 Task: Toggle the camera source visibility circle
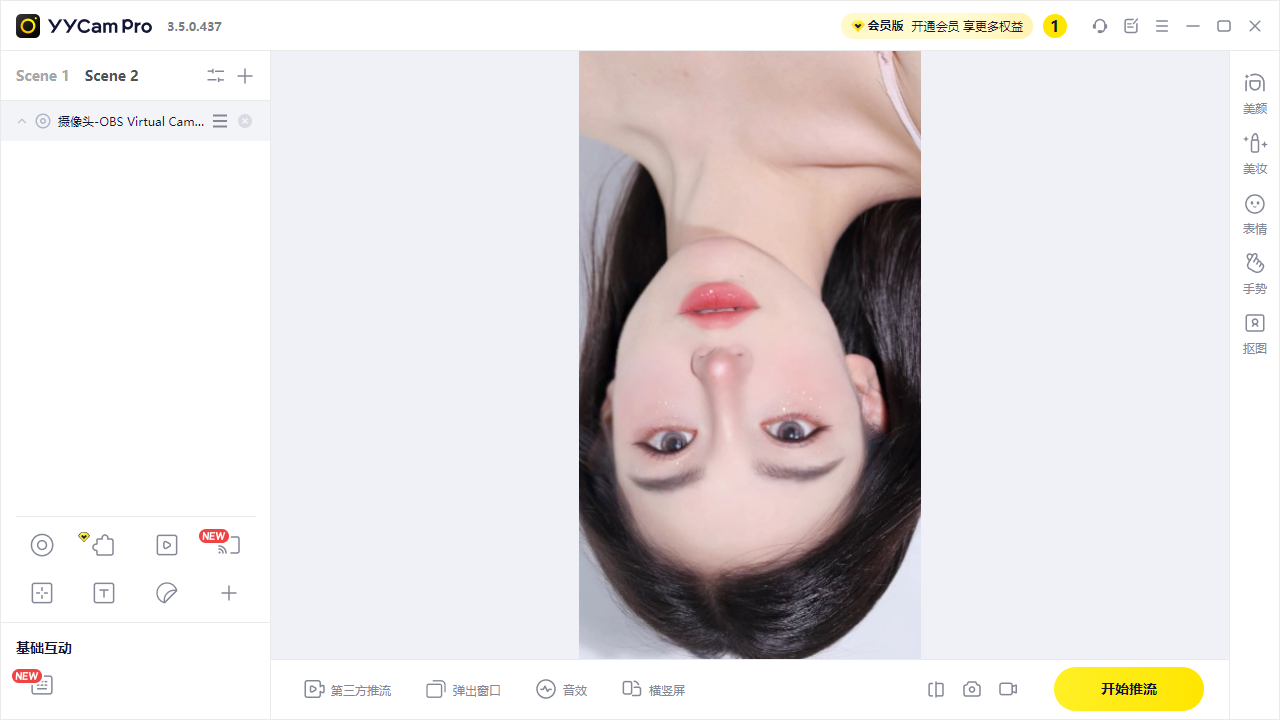coord(43,121)
